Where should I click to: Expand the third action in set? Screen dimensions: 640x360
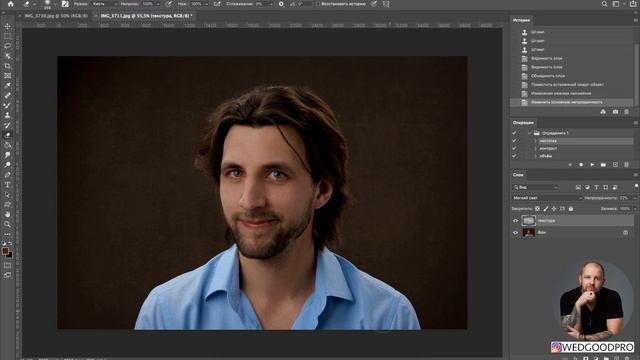coord(535,156)
